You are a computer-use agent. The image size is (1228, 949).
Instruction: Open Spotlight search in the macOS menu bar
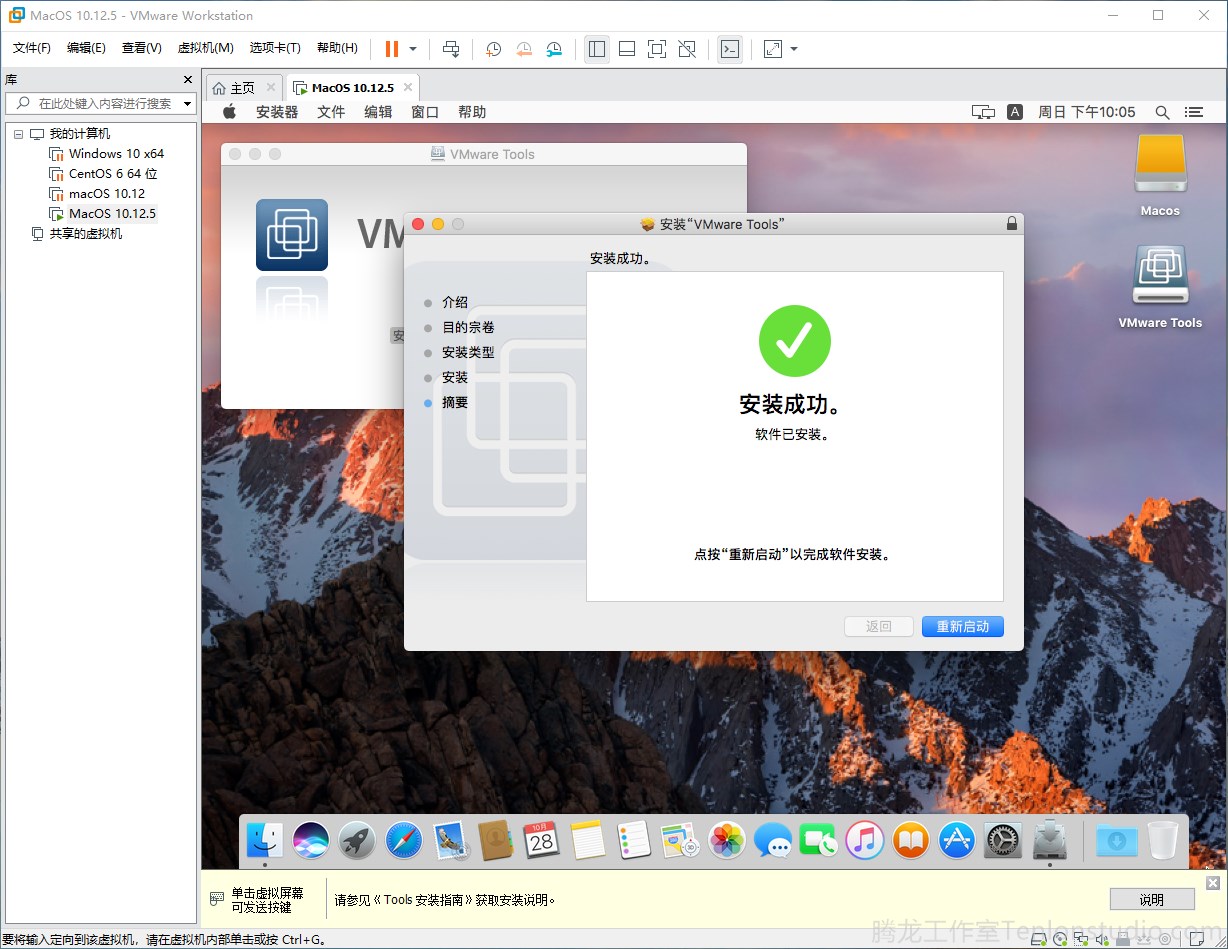point(1162,112)
